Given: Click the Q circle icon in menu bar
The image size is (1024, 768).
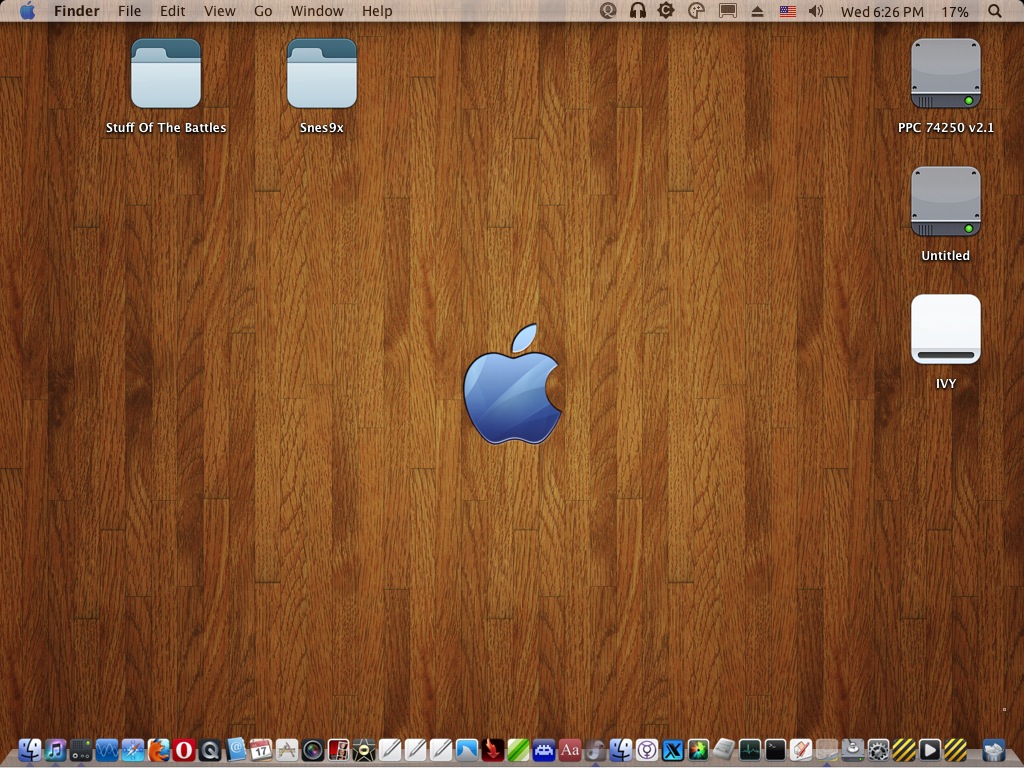Looking at the screenshot, I should 608,11.
